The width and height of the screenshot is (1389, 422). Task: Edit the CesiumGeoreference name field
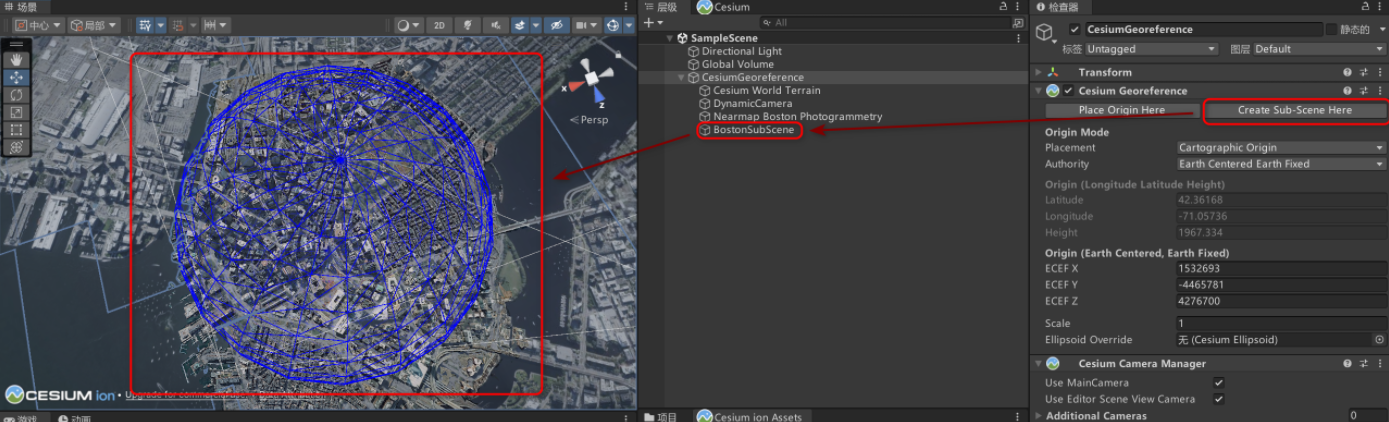(1203, 30)
